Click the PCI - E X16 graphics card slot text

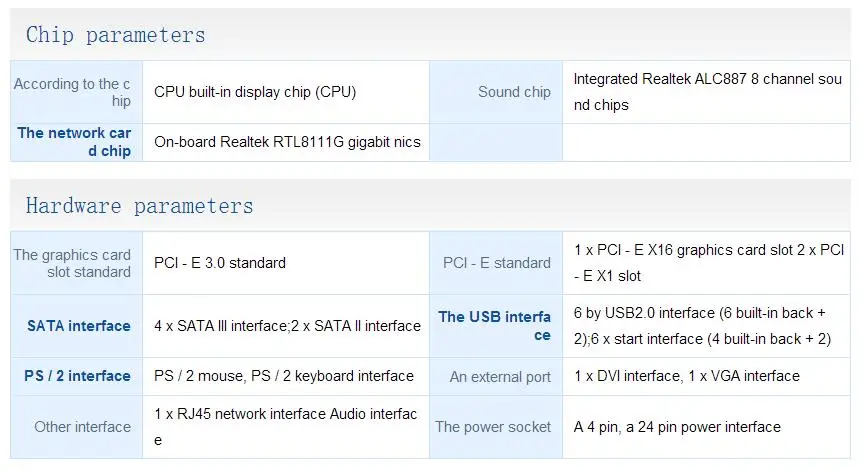[x=709, y=262]
